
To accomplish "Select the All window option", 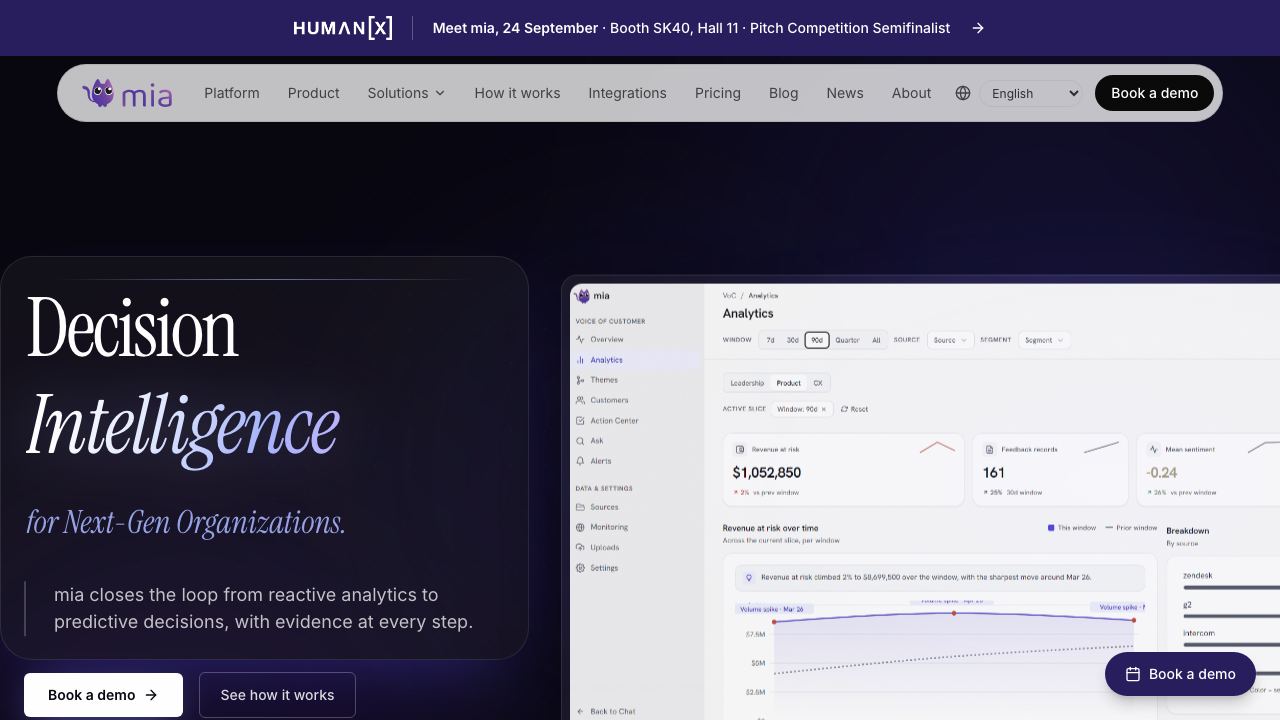I will [x=876, y=340].
